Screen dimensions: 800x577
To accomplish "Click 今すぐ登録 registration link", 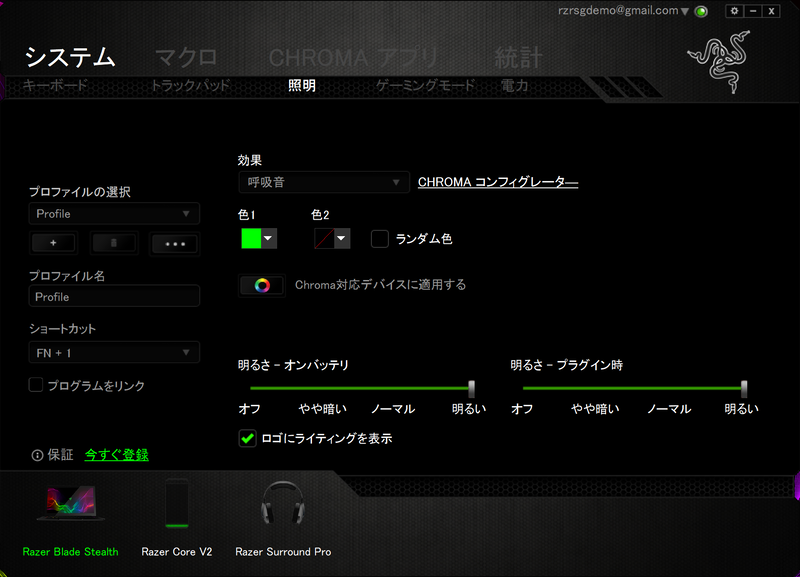I will coord(117,455).
